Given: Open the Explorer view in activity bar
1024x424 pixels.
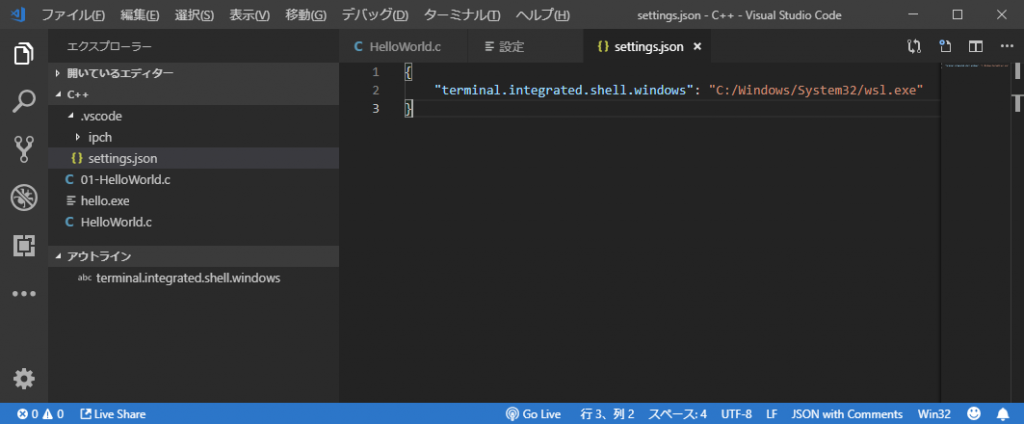Looking at the screenshot, I should pyautogui.click(x=24, y=54).
